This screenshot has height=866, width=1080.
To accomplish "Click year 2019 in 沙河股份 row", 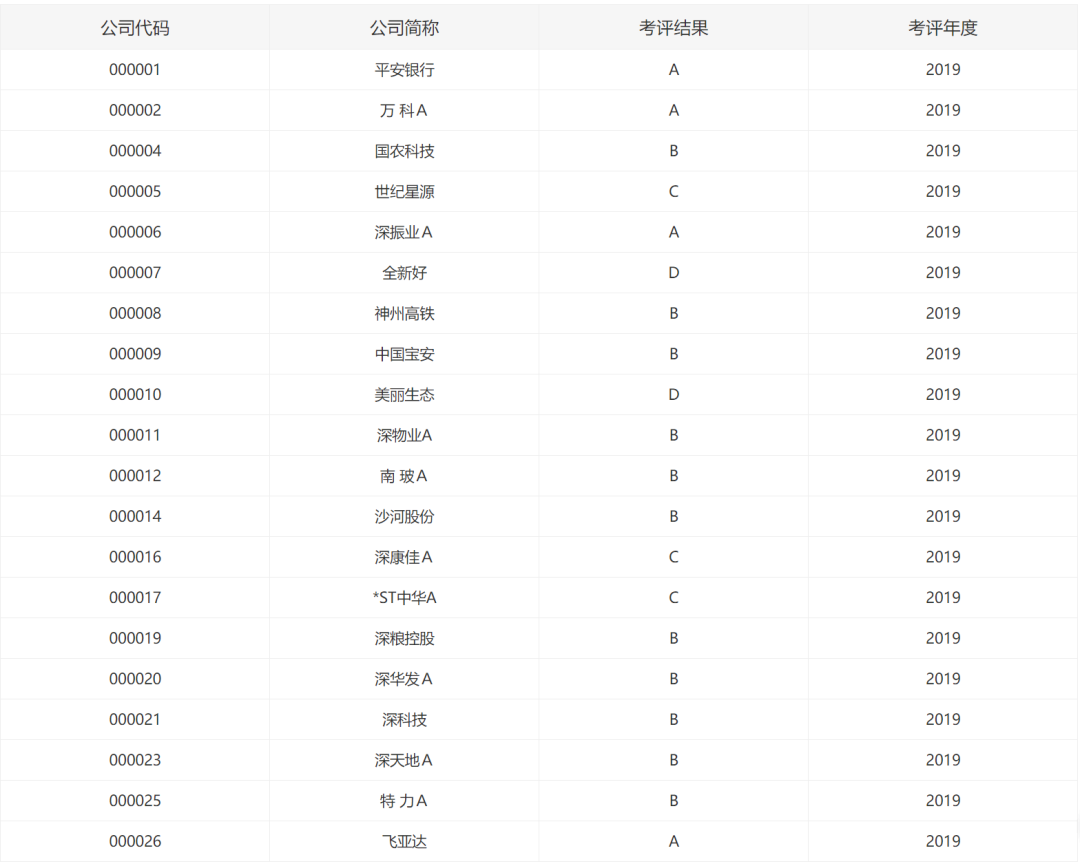I will 943,517.
